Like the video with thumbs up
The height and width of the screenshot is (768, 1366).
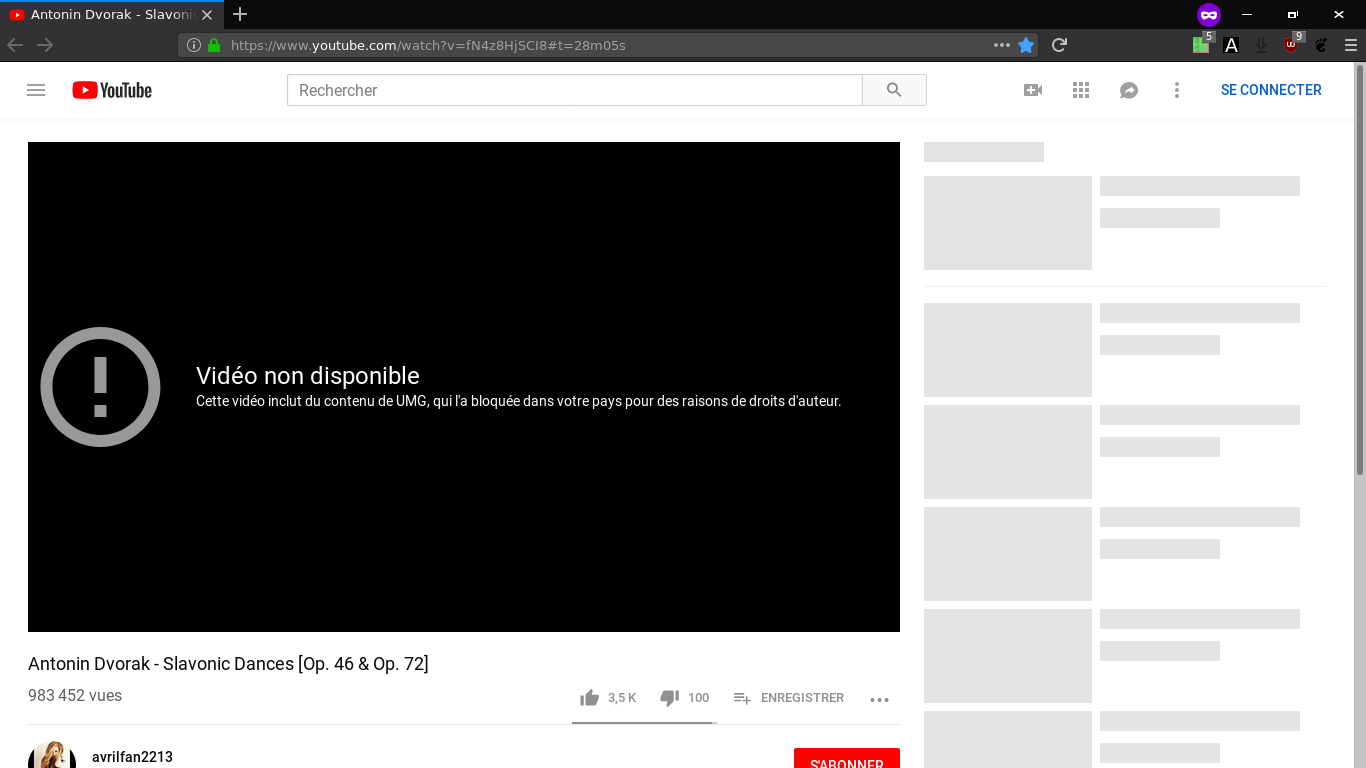pos(590,698)
